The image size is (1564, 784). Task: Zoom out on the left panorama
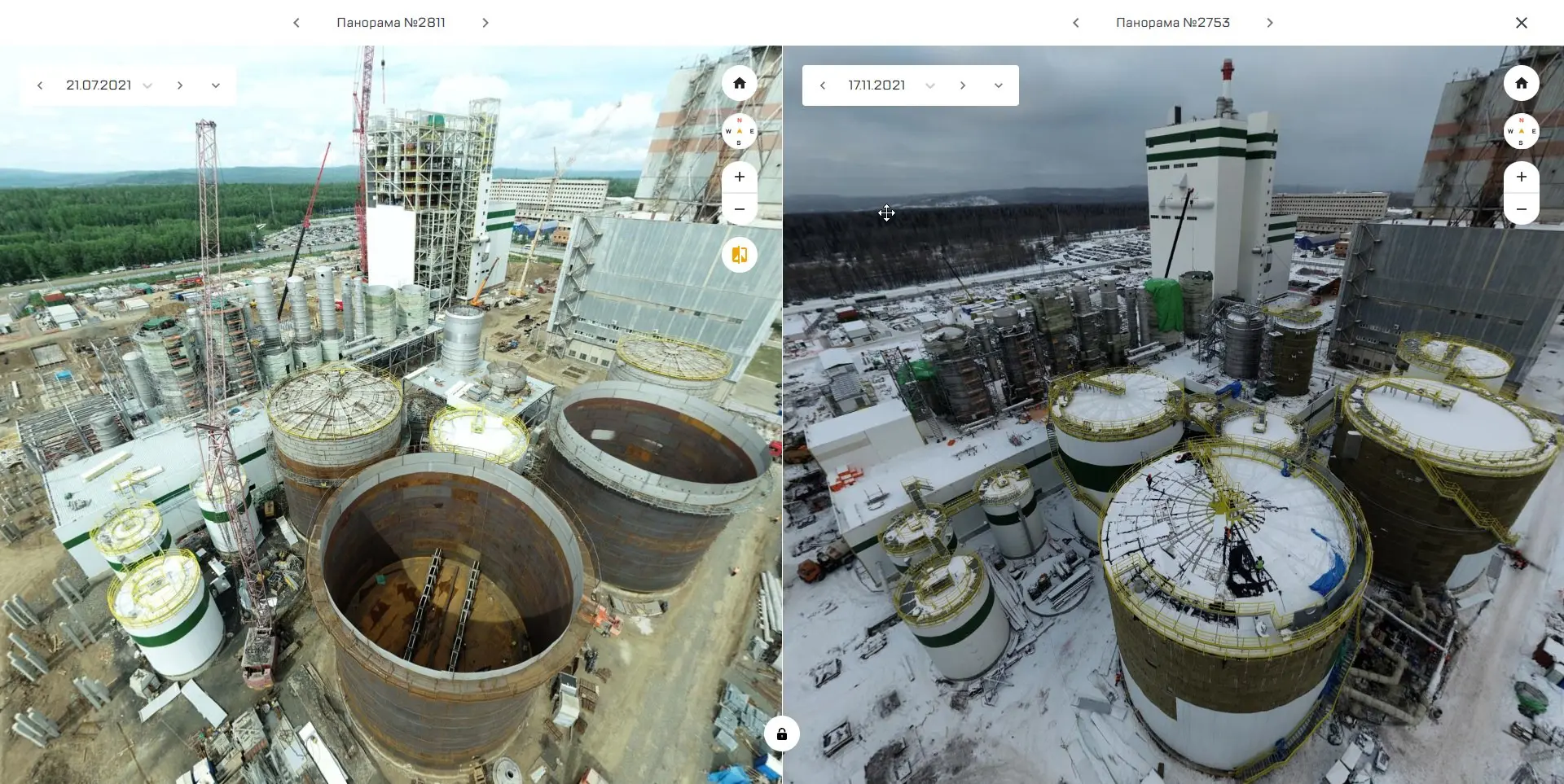click(739, 209)
